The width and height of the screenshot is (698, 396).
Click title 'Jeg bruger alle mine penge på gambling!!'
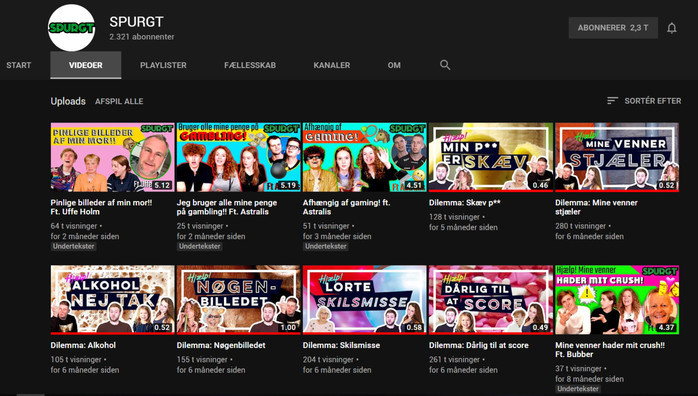click(x=227, y=207)
